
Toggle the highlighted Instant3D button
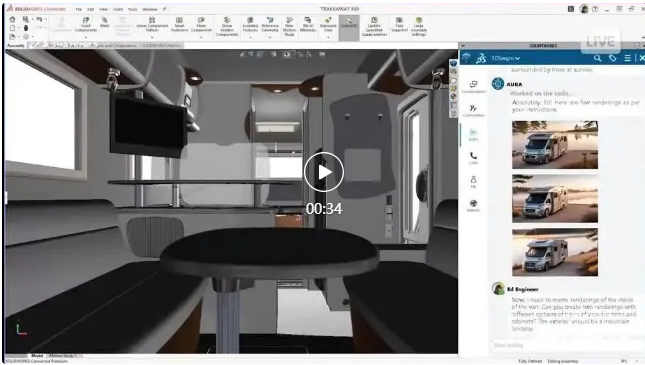click(x=349, y=26)
